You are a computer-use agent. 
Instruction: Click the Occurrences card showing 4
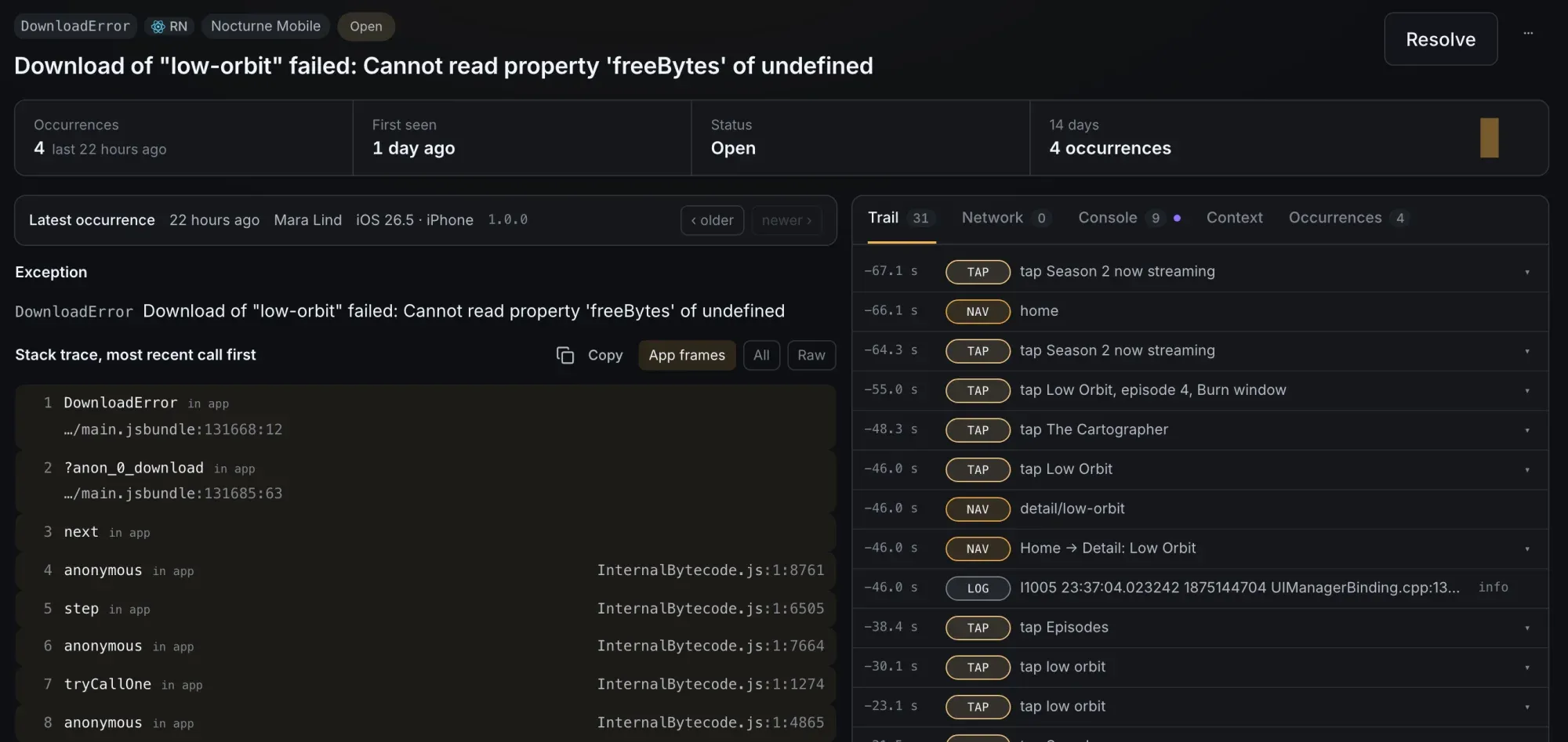coord(183,138)
